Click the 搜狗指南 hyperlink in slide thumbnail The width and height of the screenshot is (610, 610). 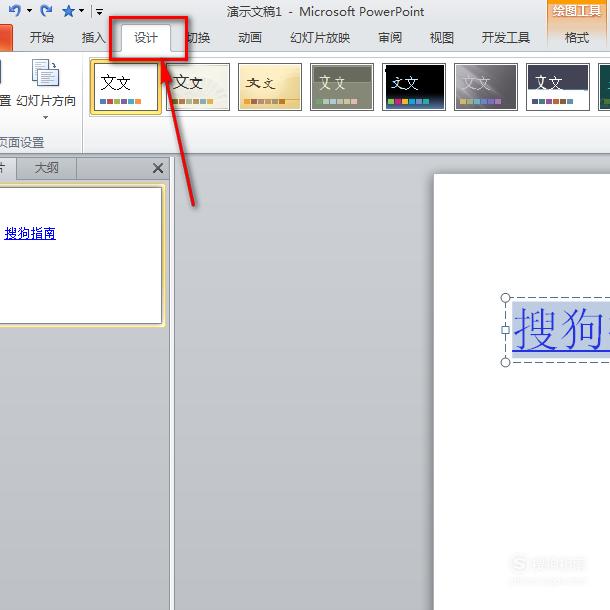pos(30,233)
